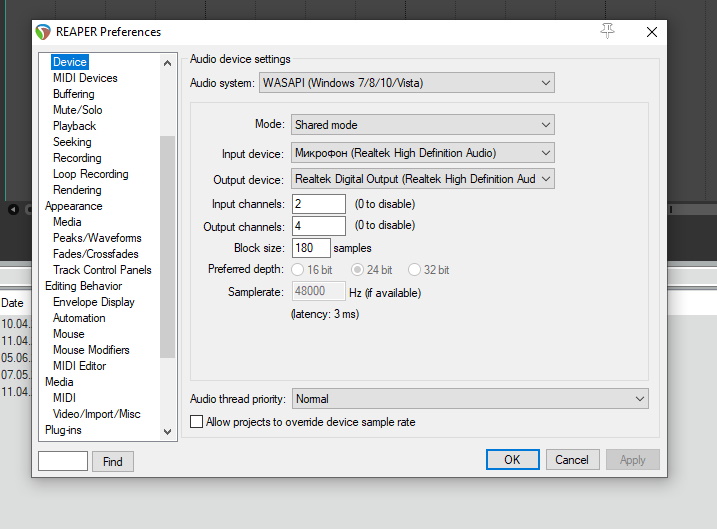Click the Input channels field
Image resolution: width=717 pixels, height=529 pixels.
tap(319, 204)
